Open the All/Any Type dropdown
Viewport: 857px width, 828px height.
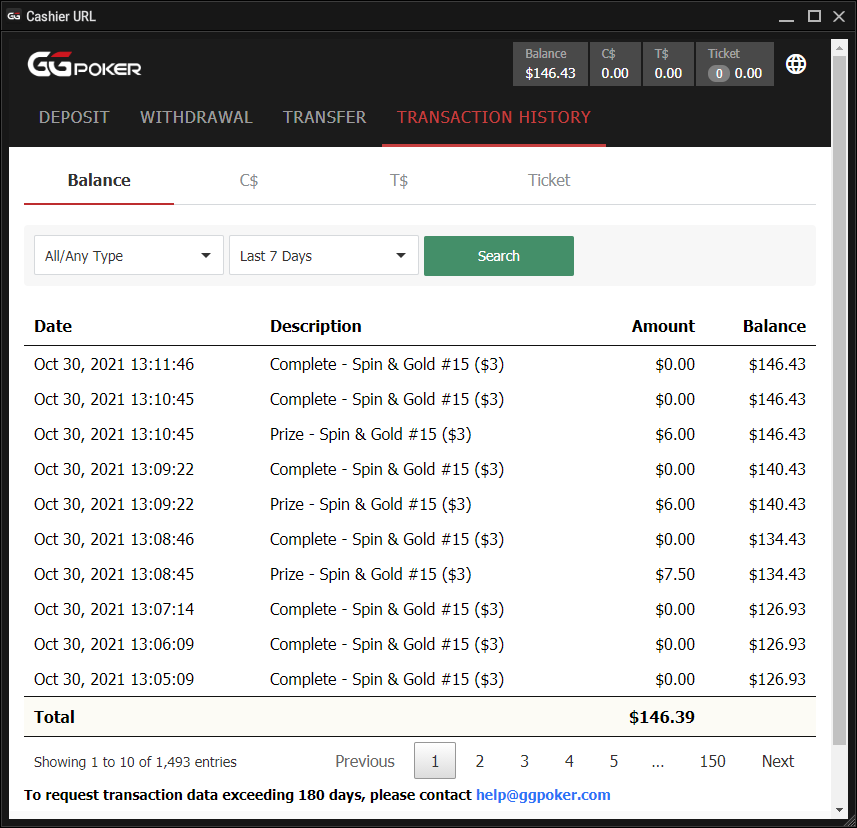click(x=129, y=256)
